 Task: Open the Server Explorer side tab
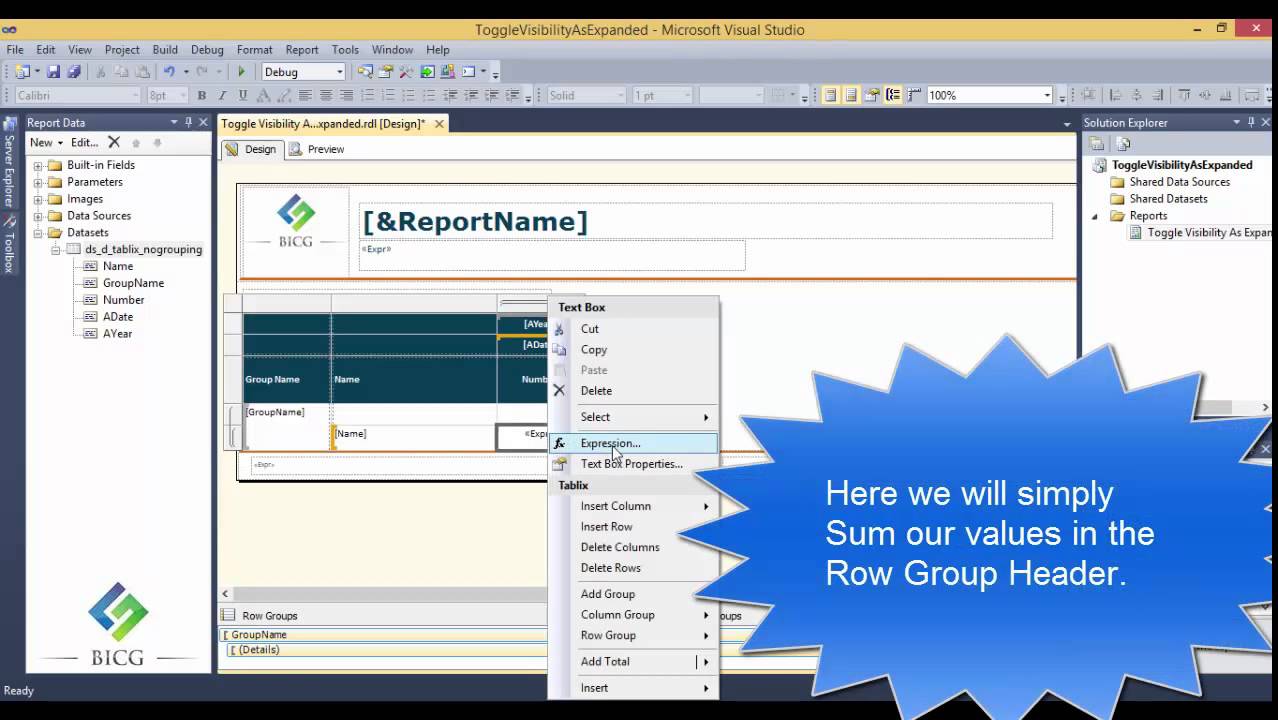click(x=9, y=163)
